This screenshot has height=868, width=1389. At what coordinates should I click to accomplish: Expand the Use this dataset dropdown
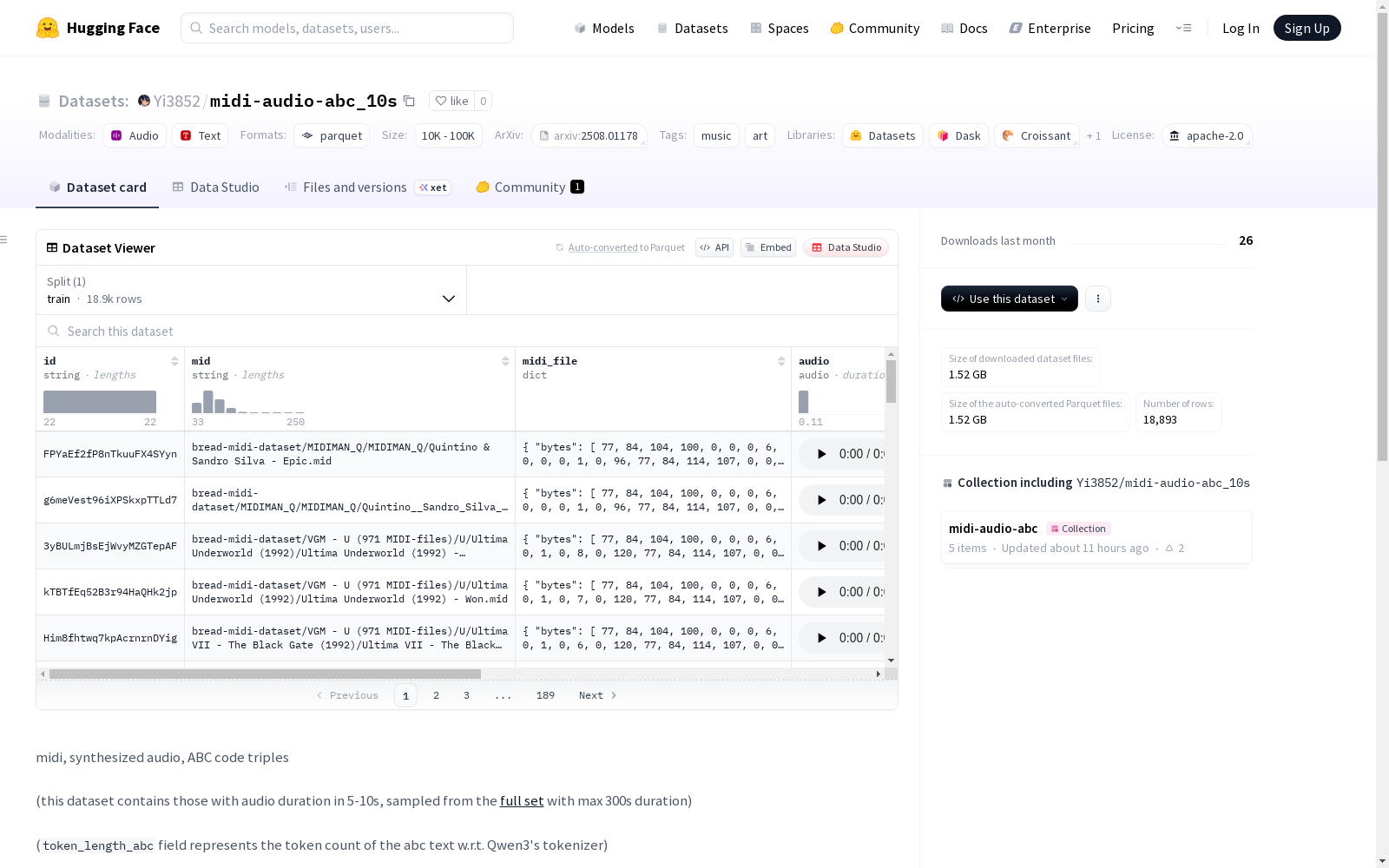click(x=1010, y=299)
